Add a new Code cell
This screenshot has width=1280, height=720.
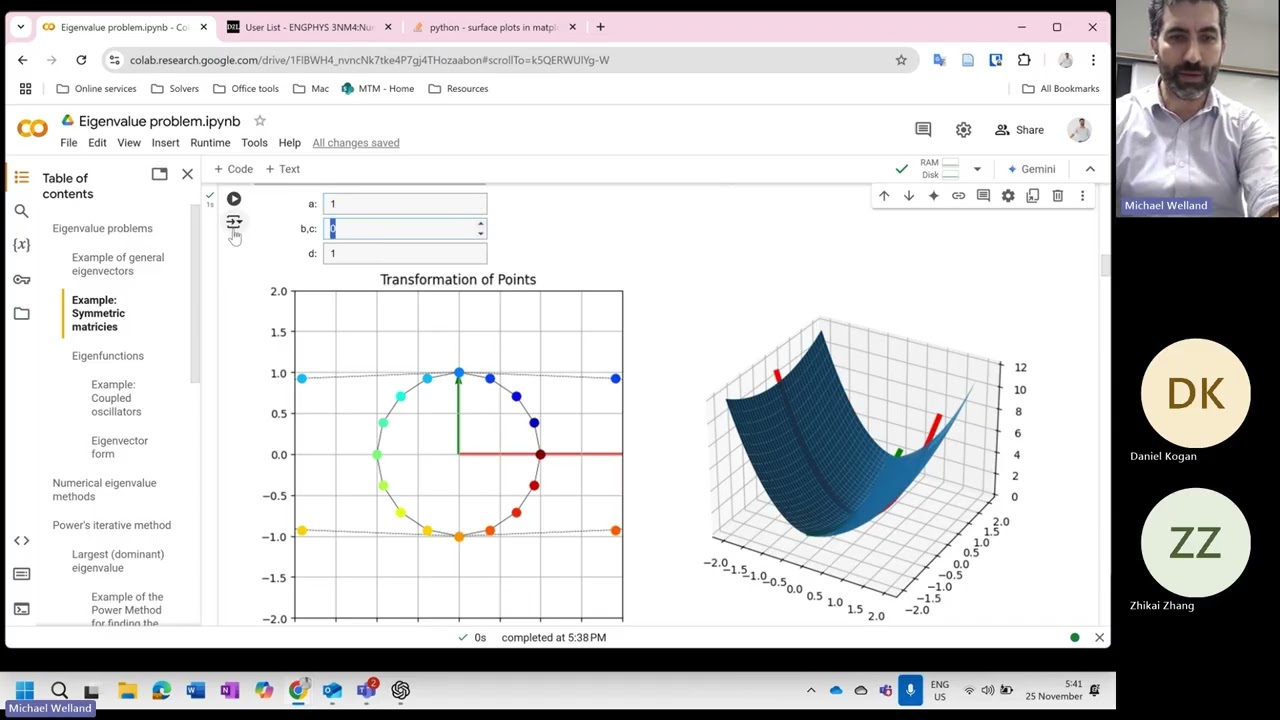[233, 169]
